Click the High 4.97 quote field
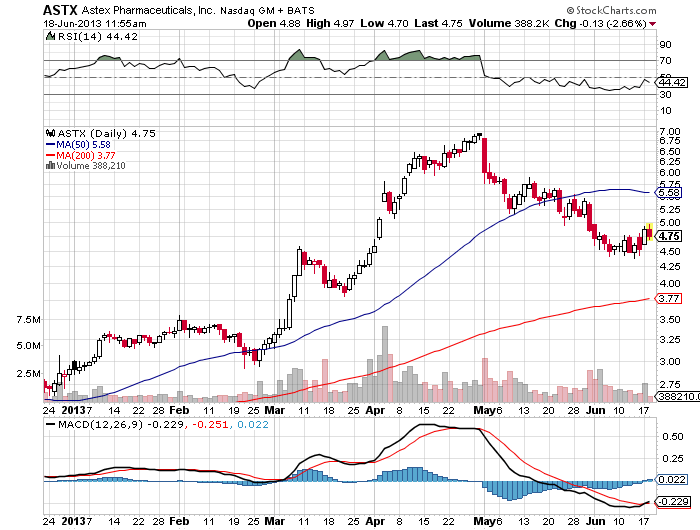 point(330,24)
